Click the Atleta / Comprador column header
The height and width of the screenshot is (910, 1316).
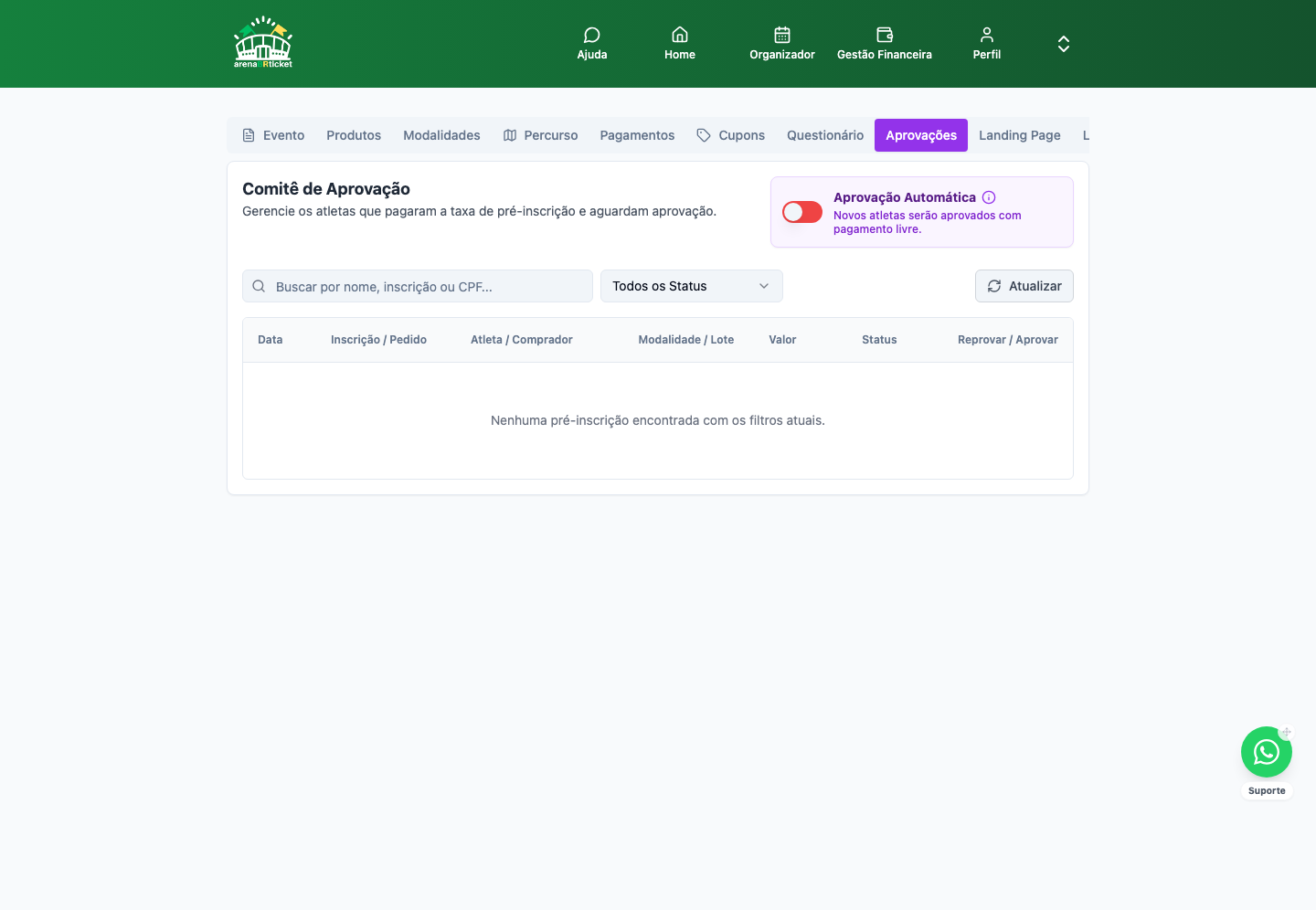coord(522,340)
